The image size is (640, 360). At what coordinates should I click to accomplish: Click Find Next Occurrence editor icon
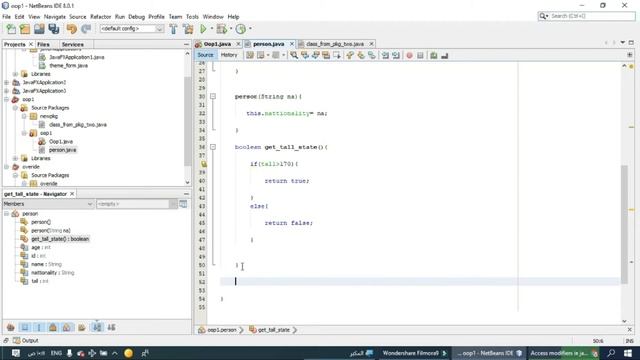[316, 55]
